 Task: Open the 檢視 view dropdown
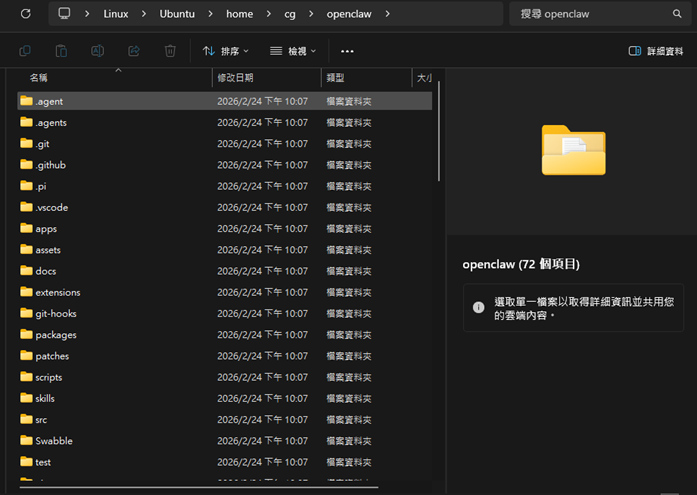pos(293,51)
